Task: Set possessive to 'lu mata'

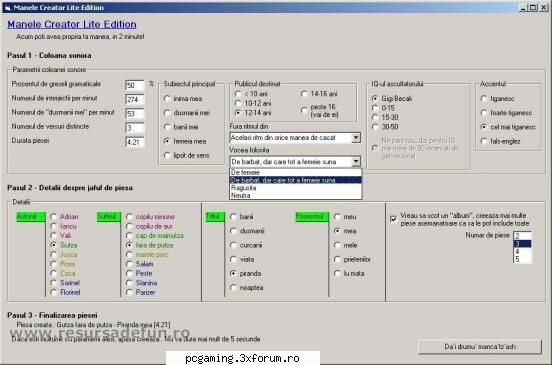Action: click(x=337, y=273)
